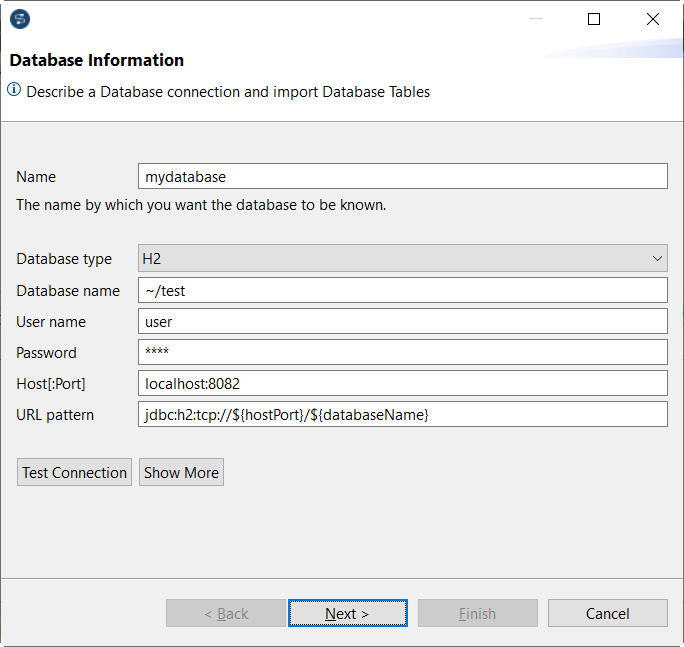The image size is (684, 647).
Task: Edit the Host[:Port] field value
Action: click(x=402, y=383)
